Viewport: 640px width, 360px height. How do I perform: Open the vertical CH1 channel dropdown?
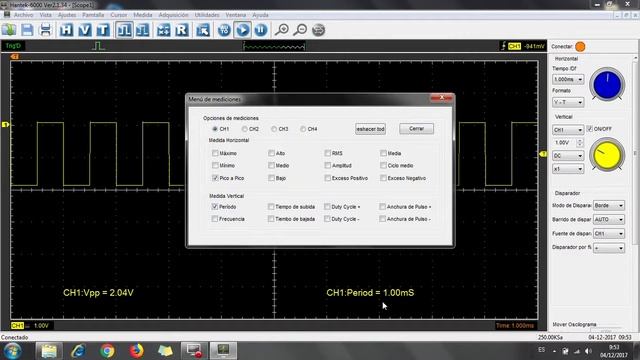tap(568, 130)
